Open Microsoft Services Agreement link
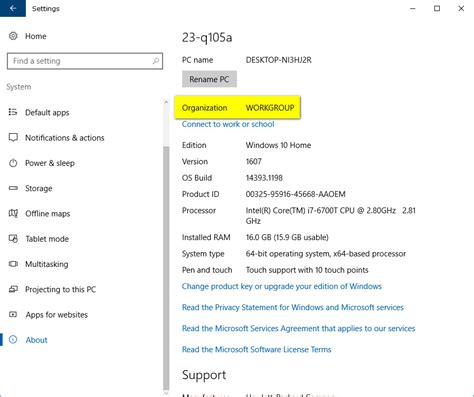The height and width of the screenshot is (397, 474). [298, 328]
